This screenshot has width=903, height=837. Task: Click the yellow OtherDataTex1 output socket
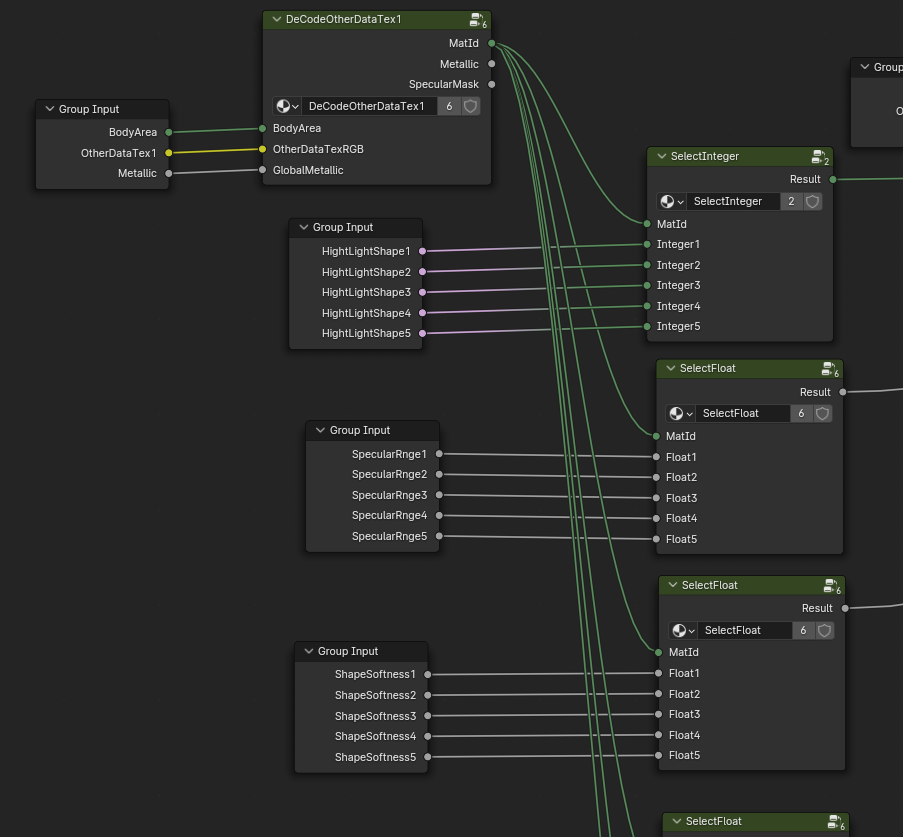[168, 153]
